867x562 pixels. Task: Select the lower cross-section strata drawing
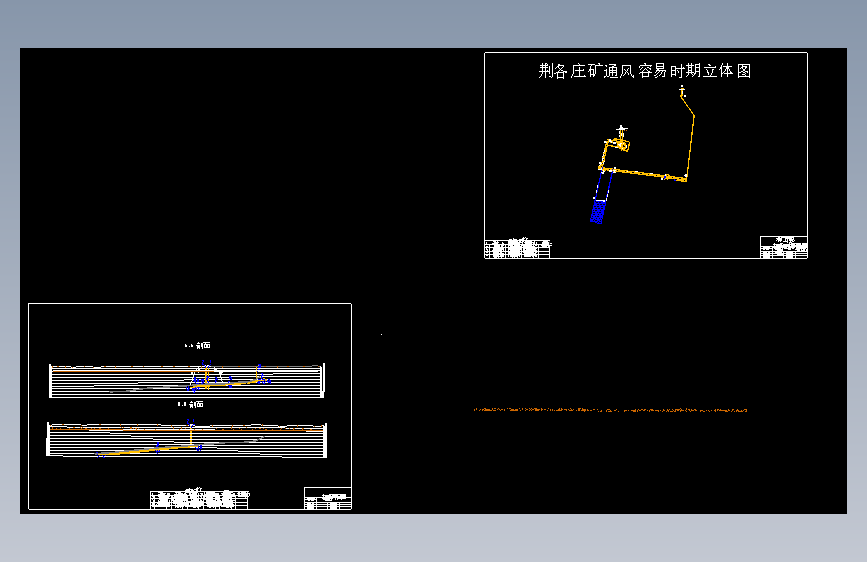[187, 440]
